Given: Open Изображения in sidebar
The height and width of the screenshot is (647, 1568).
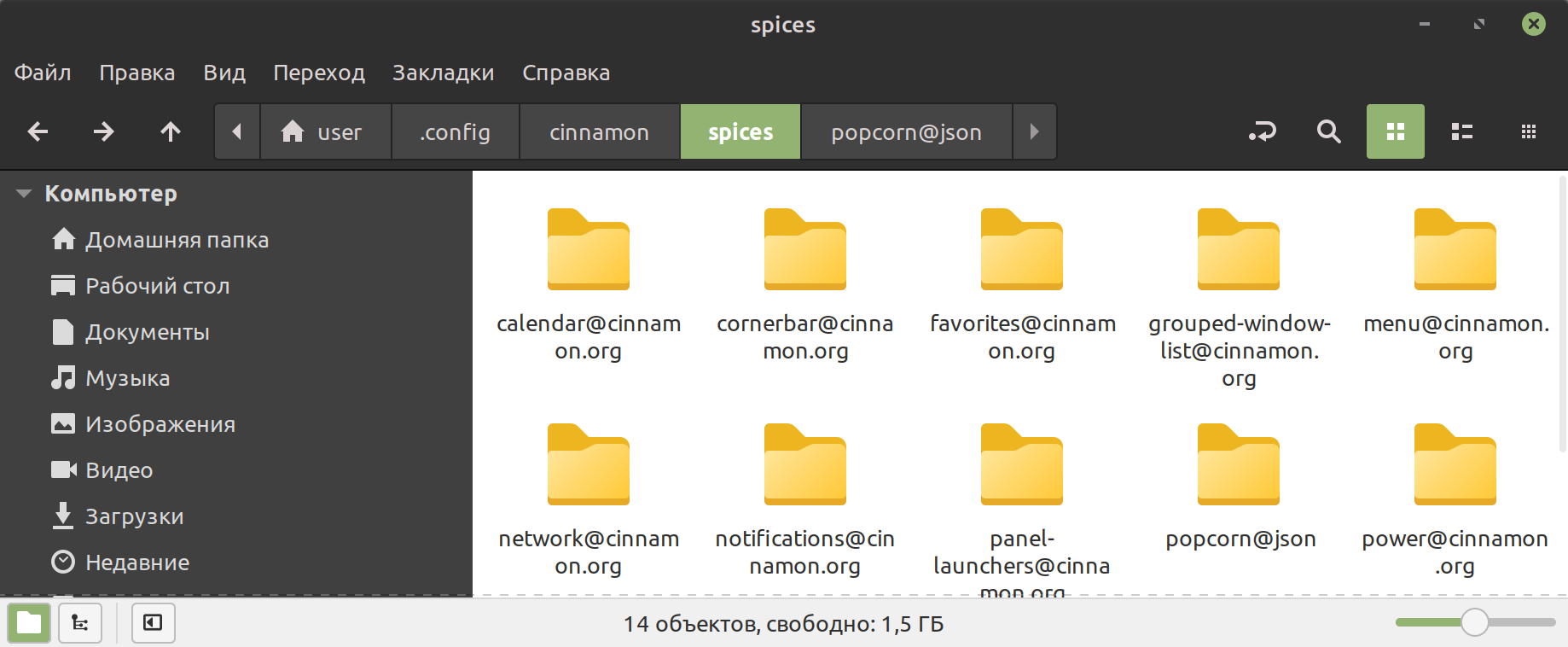Looking at the screenshot, I should [142, 424].
